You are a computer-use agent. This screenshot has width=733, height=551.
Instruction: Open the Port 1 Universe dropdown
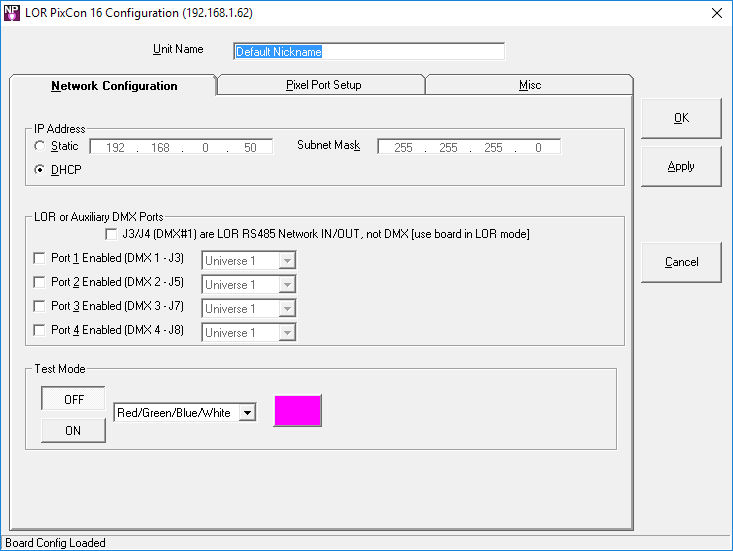[286, 260]
